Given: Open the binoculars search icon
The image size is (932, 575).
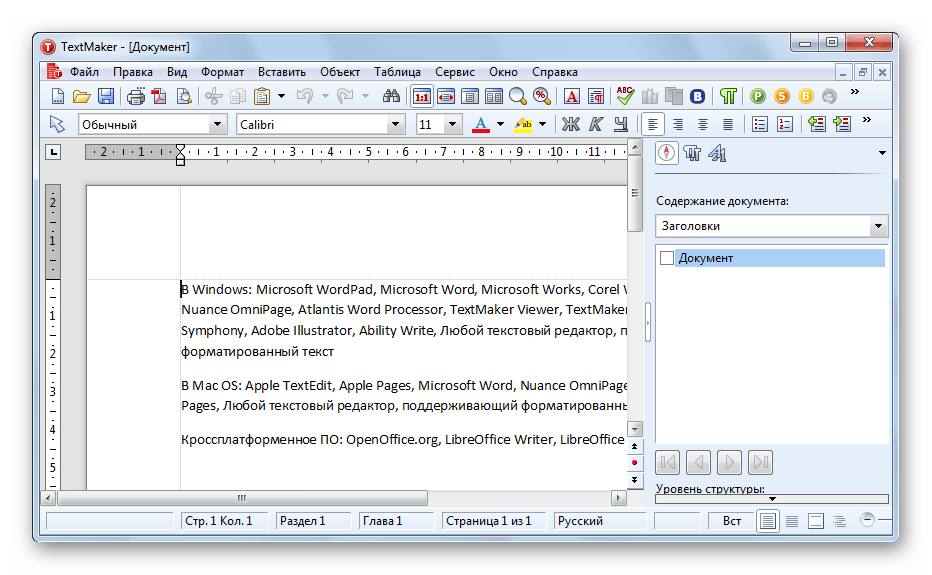Looking at the screenshot, I should pyautogui.click(x=391, y=96).
